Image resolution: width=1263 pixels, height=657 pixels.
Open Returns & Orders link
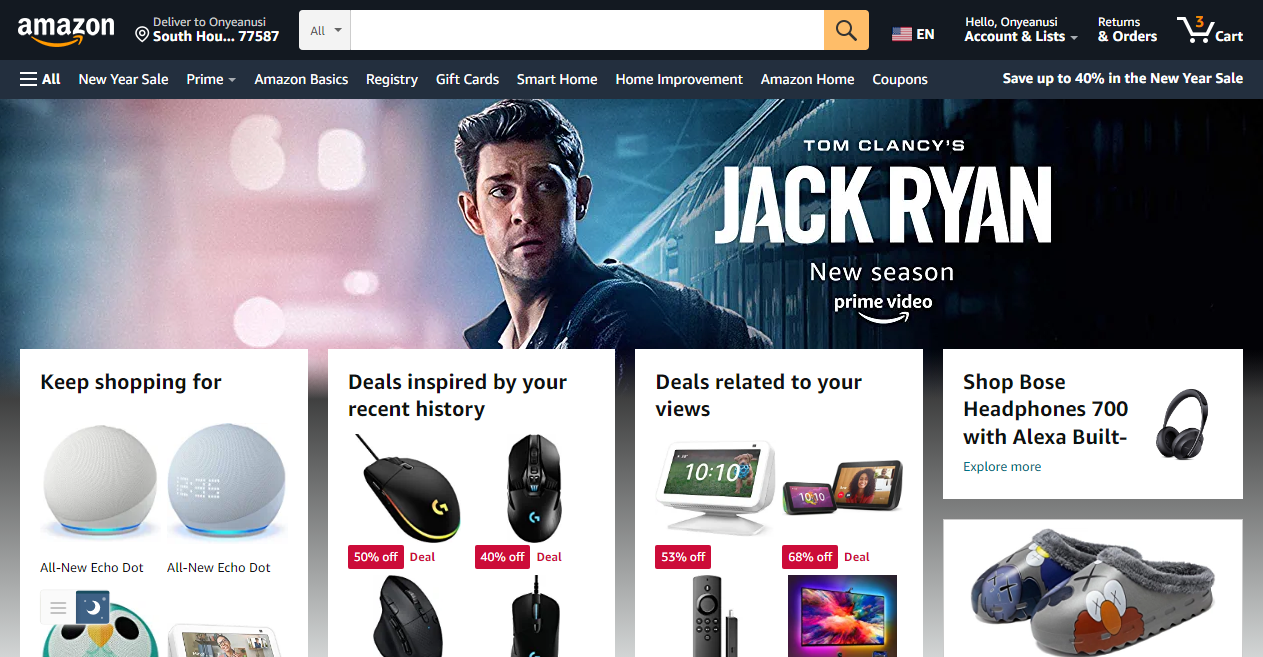click(x=1127, y=30)
